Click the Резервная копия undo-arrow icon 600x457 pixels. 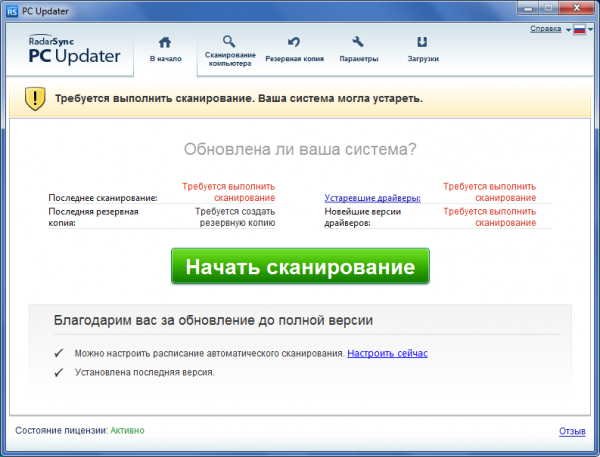294,41
